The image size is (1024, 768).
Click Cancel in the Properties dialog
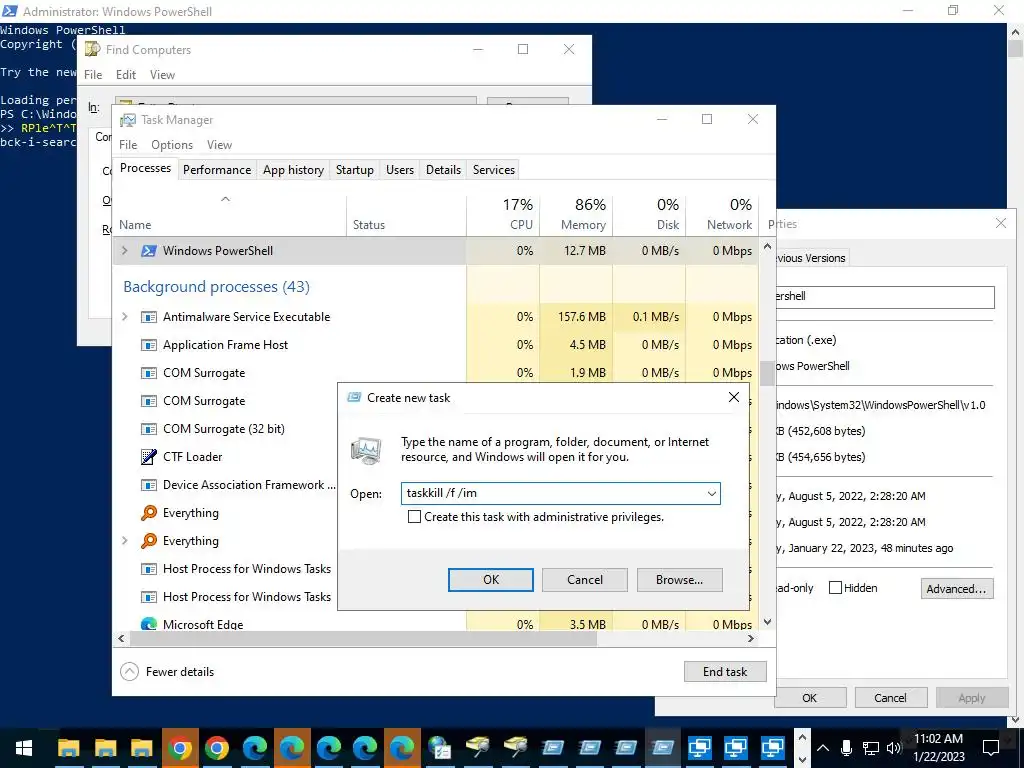(890, 697)
